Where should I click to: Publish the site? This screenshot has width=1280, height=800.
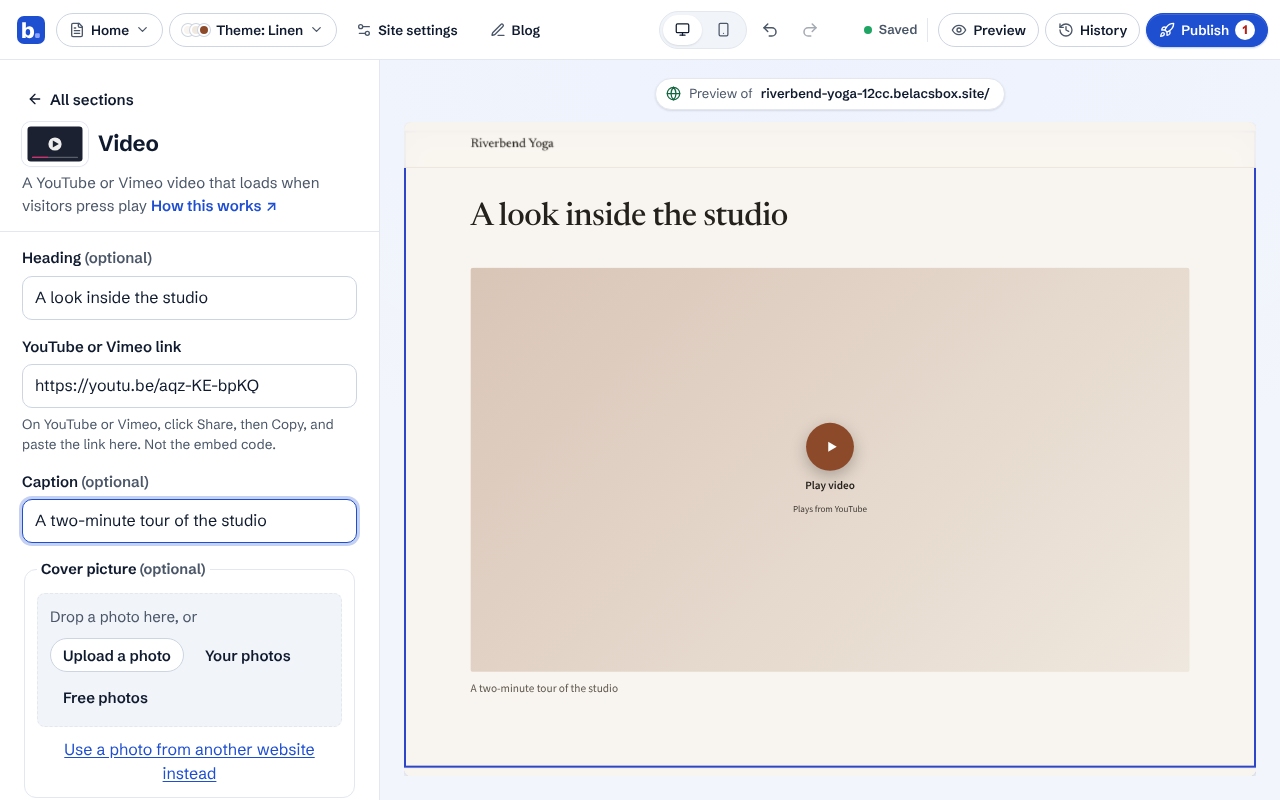coord(1207,30)
